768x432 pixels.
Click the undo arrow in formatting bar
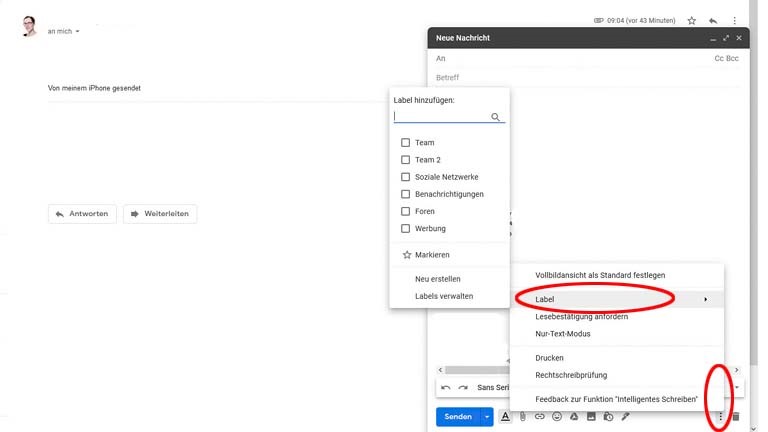[446, 387]
